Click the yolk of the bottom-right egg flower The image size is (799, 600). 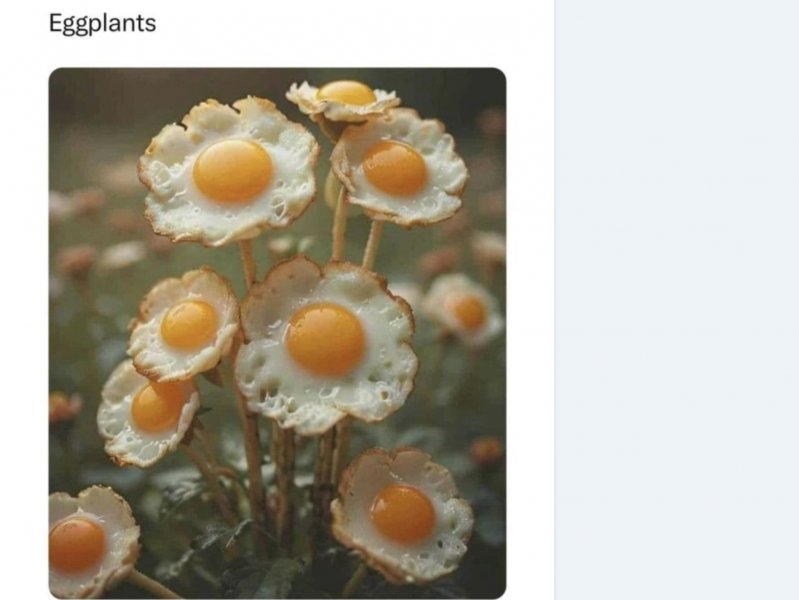point(403,514)
